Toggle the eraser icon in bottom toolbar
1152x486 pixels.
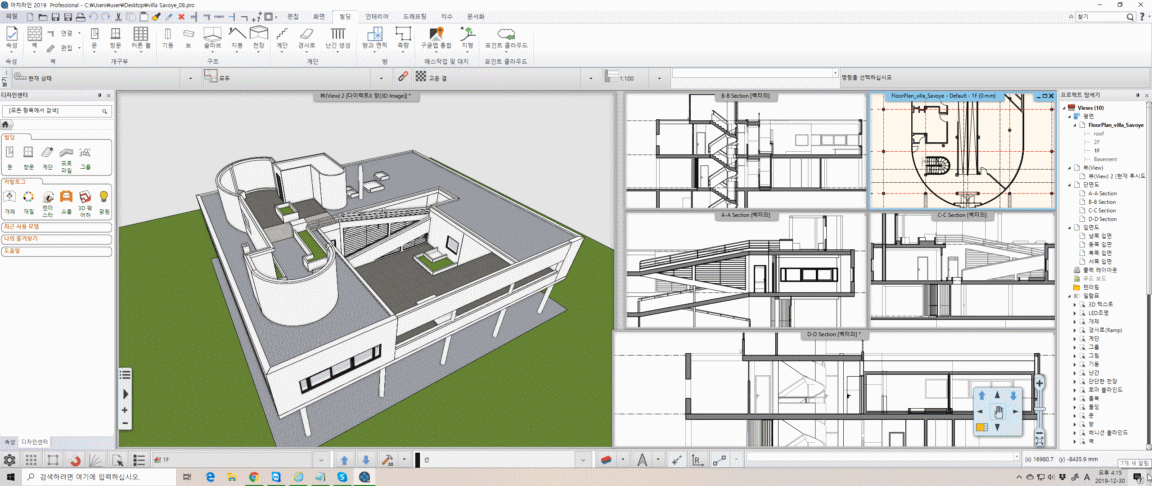click(x=606, y=460)
